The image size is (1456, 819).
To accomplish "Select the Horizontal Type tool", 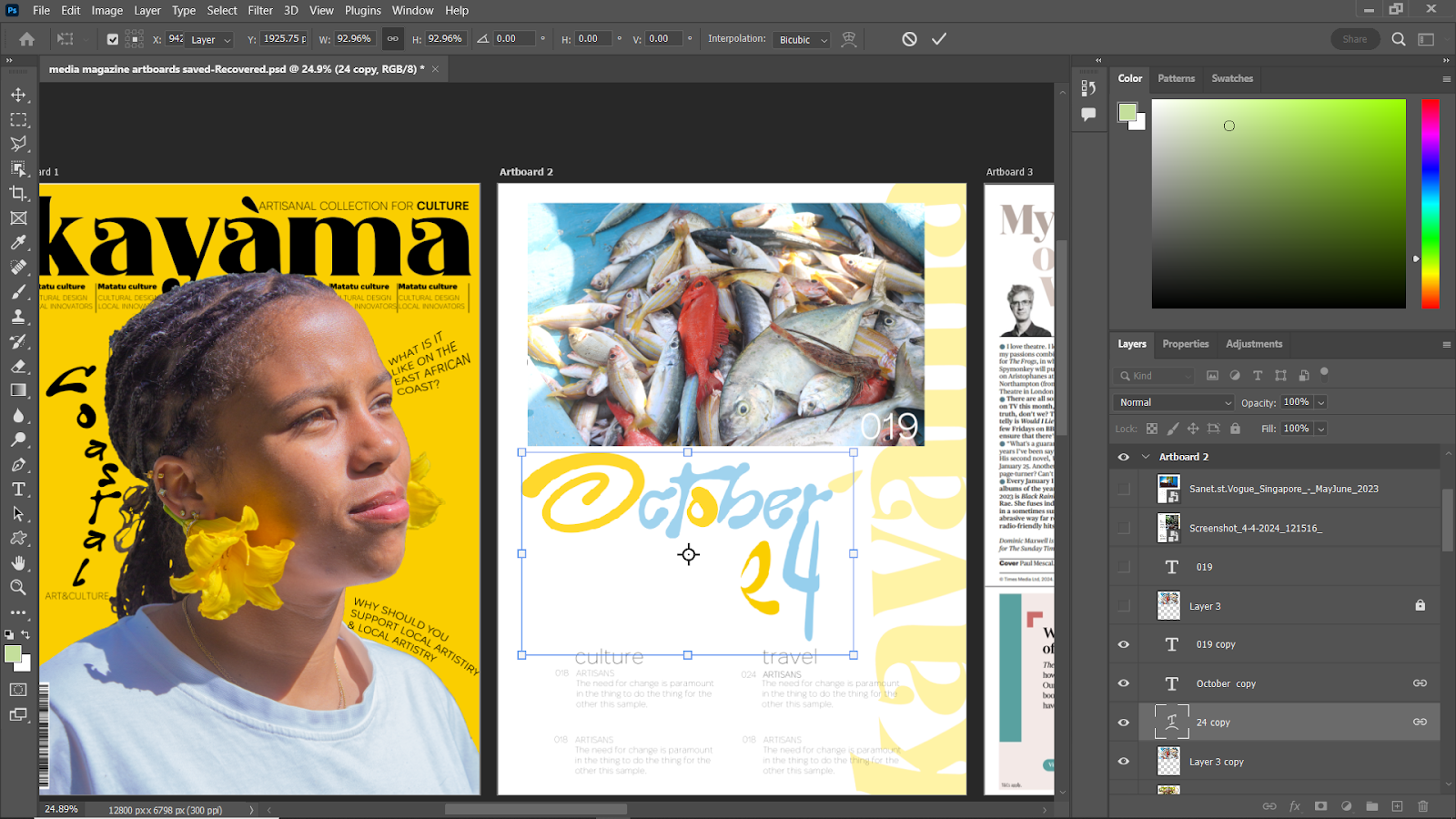I will tap(18, 489).
